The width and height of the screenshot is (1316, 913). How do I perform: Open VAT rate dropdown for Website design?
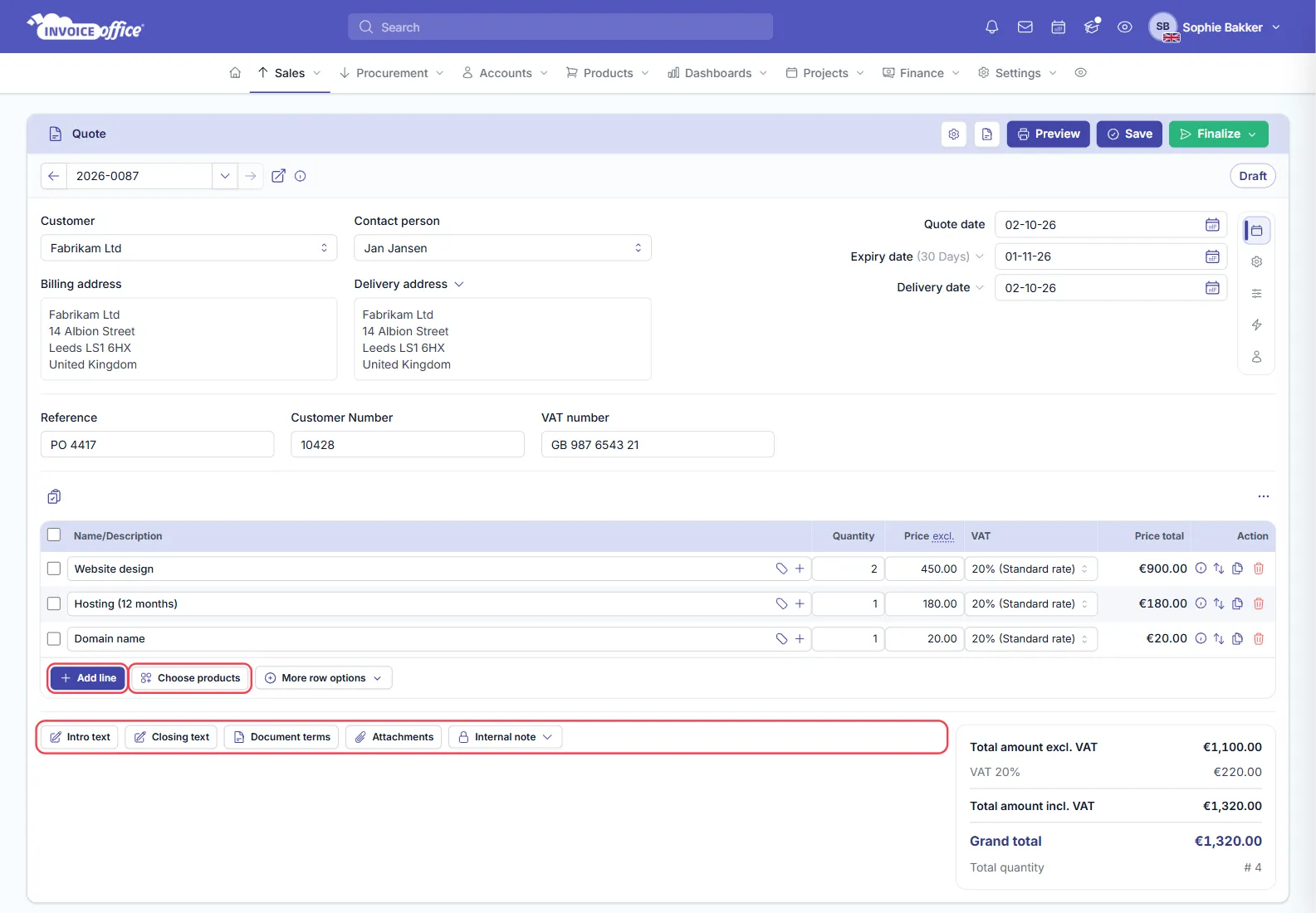click(1030, 569)
